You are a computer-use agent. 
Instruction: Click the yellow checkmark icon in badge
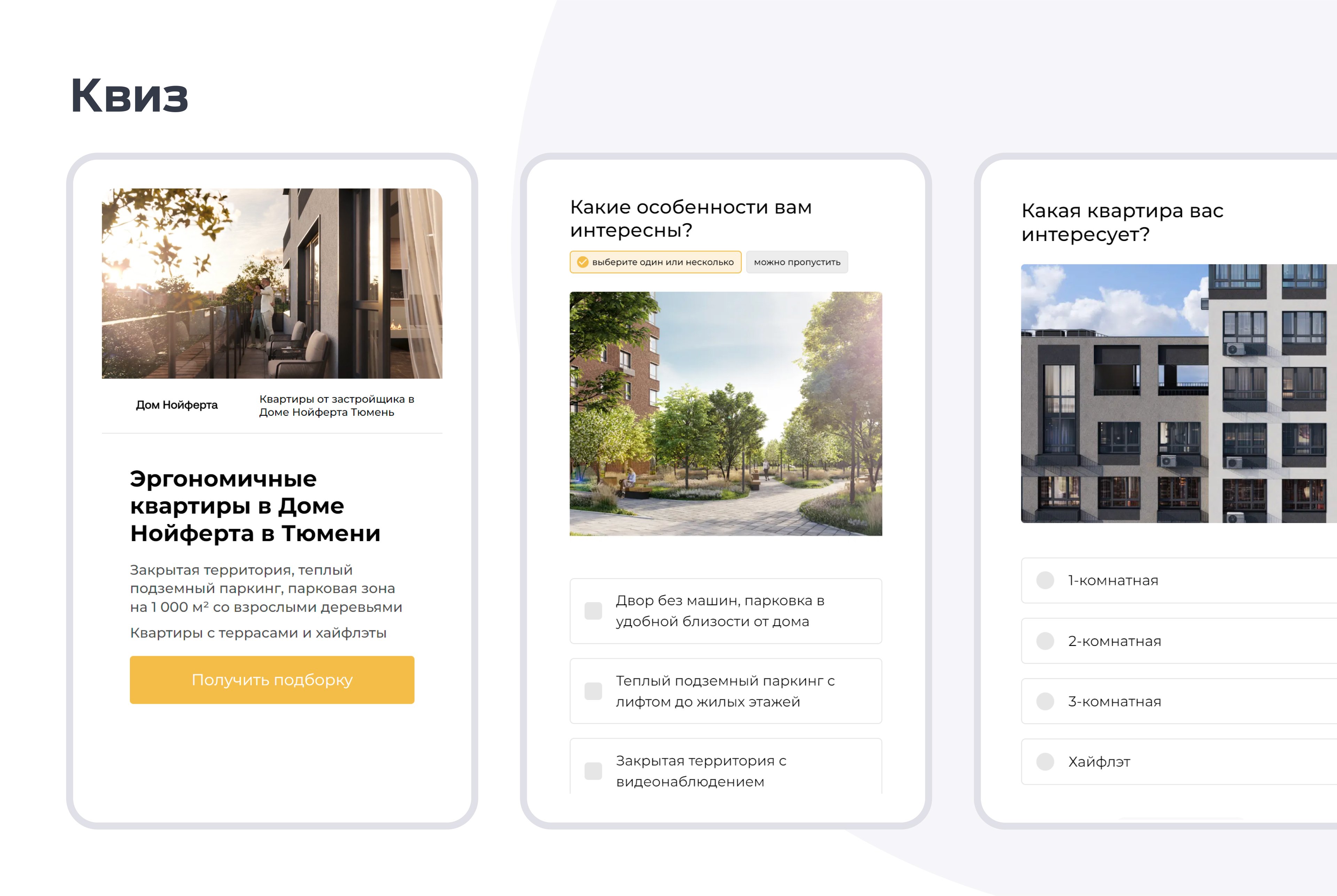[x=582, y=262]
